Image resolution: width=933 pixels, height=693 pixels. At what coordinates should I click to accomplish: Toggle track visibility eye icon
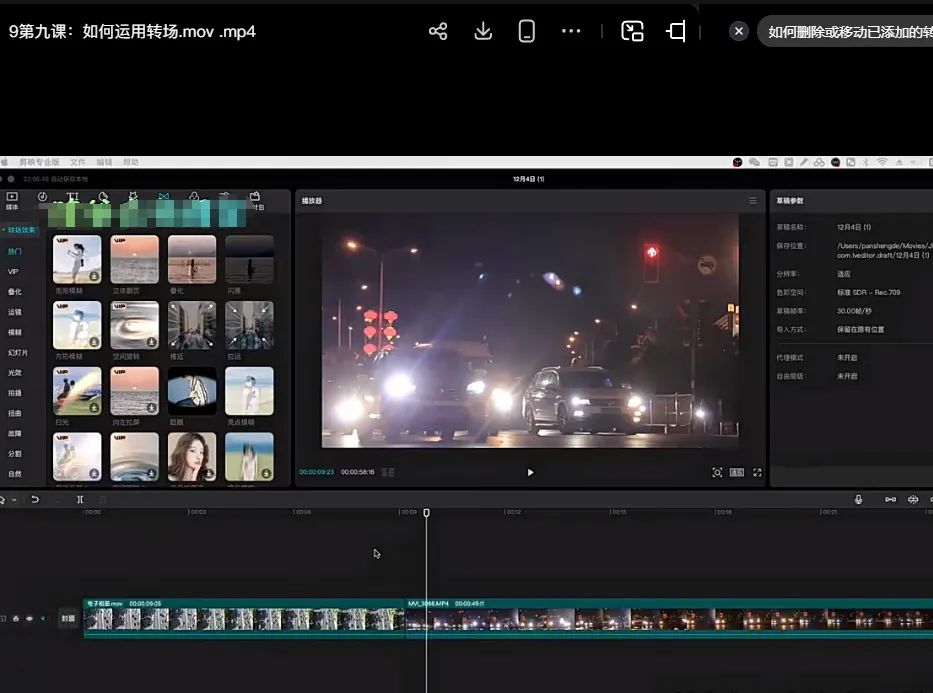[29, 619]
